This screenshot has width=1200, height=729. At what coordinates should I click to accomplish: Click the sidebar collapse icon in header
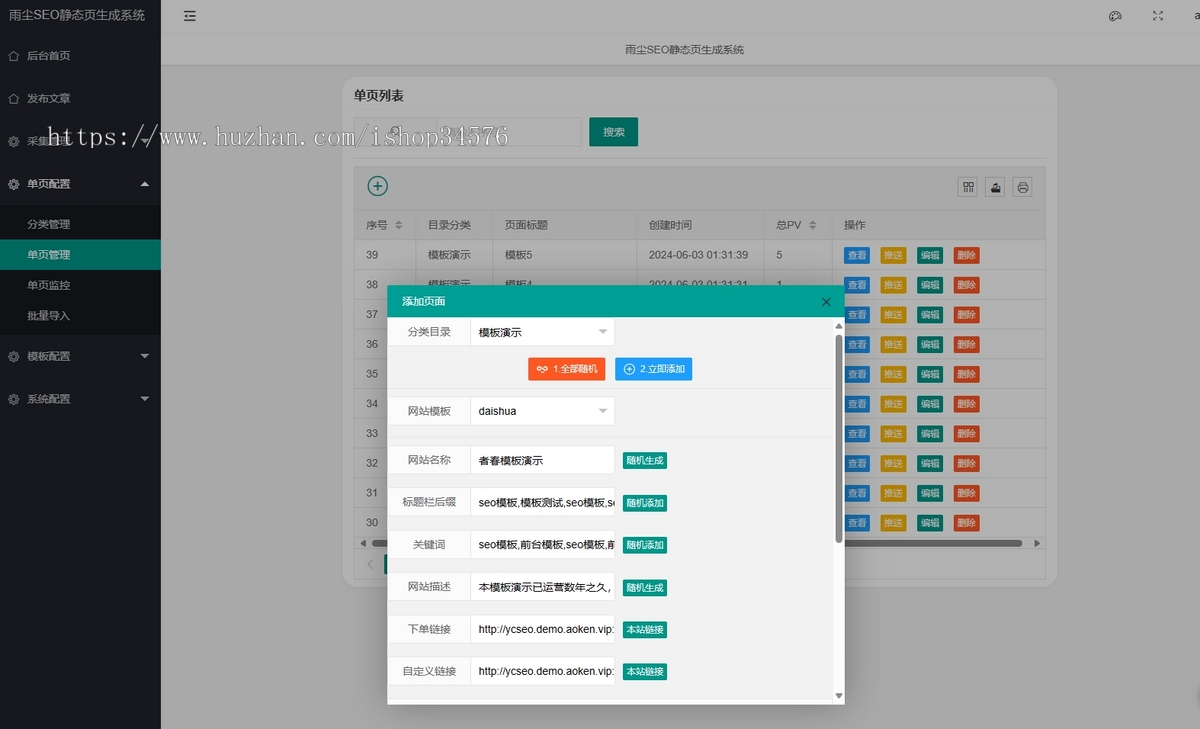[190, 16]
